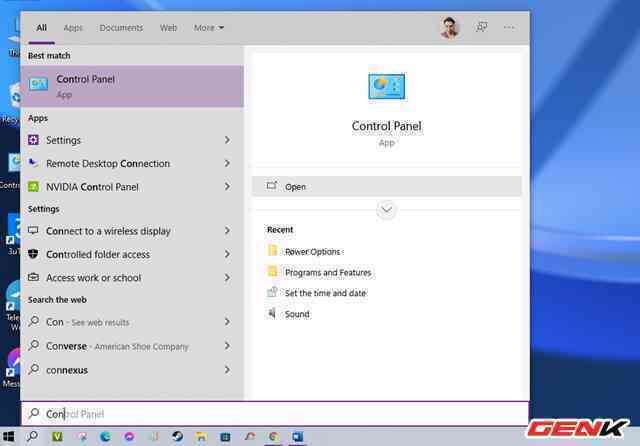The width and height of the screenshot is (640, 446).
Task: Select Connect to a wireless display setting
Action: 132,231
